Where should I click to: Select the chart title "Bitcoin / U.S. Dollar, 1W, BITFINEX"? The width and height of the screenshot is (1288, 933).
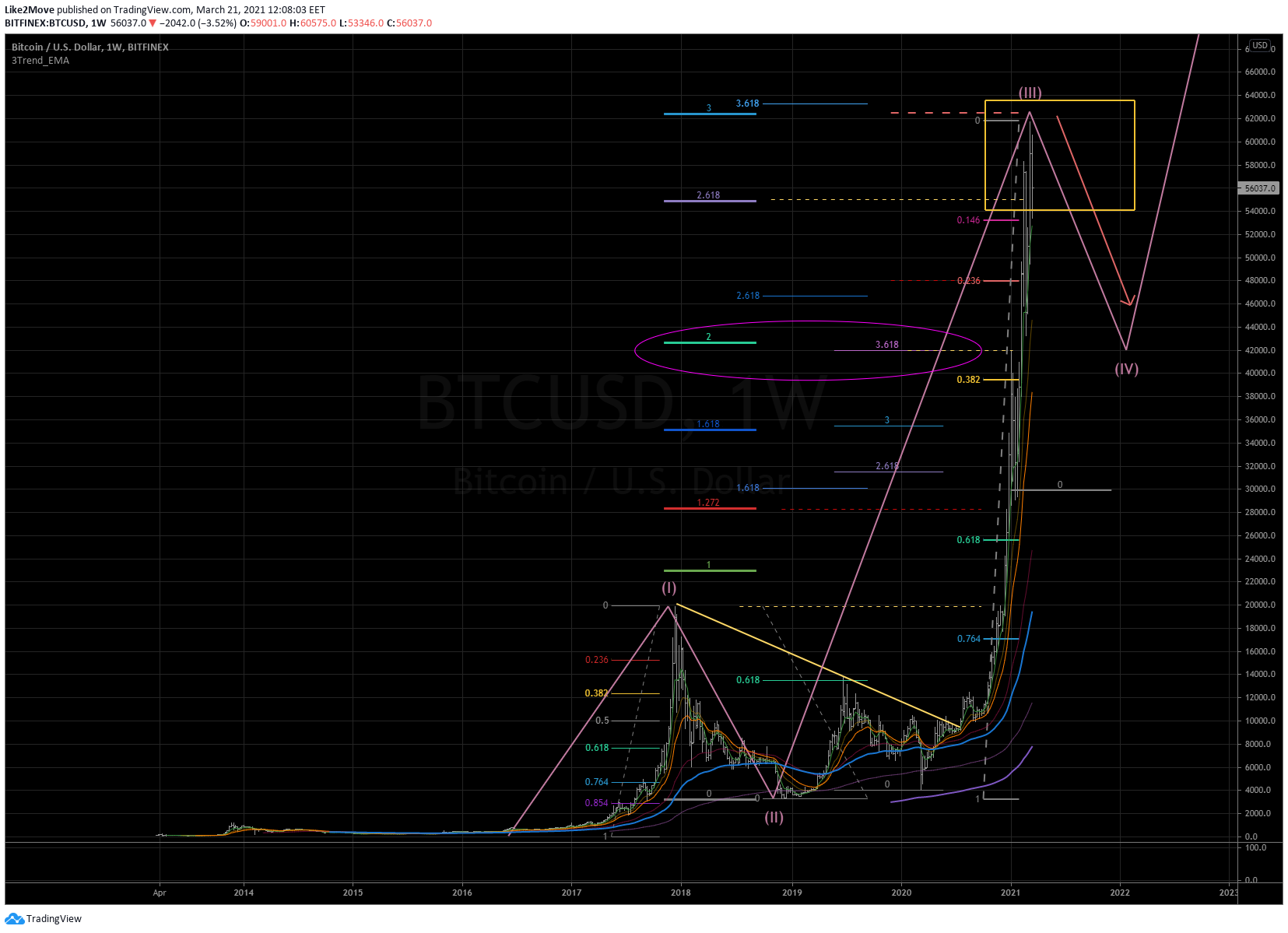(90, 47)
